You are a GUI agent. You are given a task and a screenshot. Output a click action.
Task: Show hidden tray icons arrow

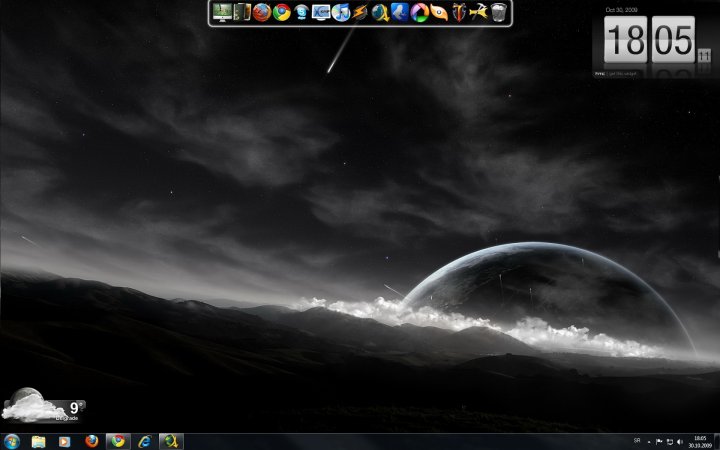pyautogui.click(x=649, y=442)
